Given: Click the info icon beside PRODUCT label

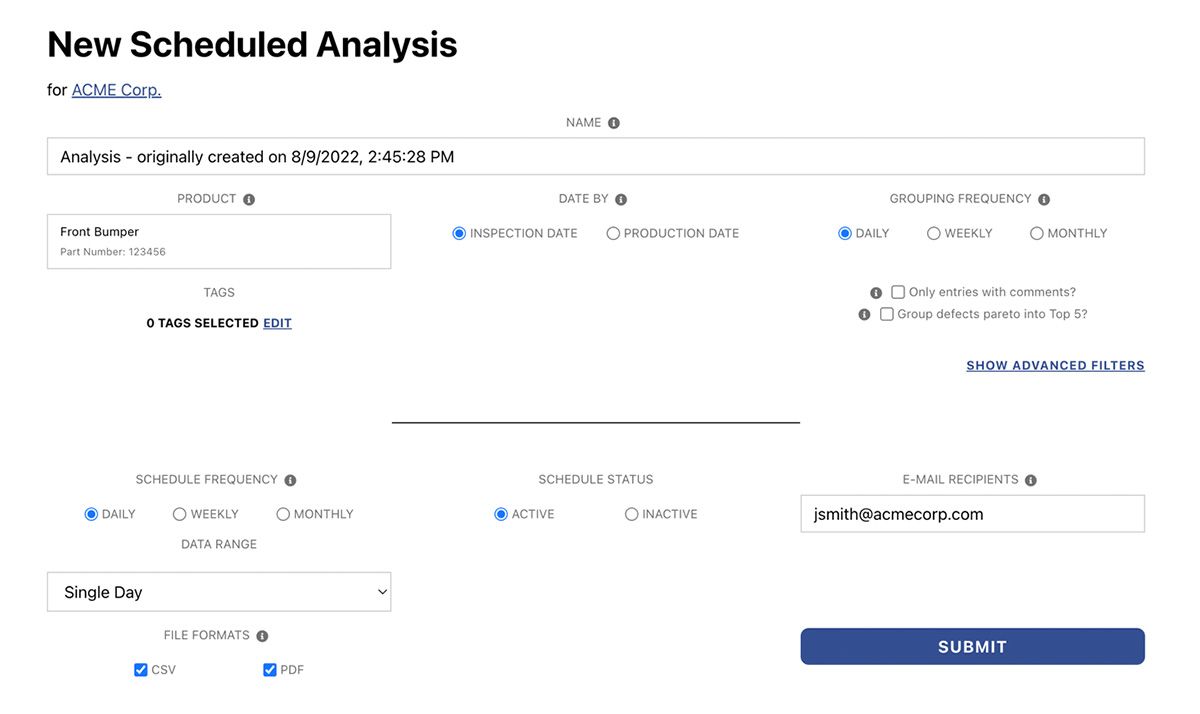Looking at the screenshot, I should click(x=249, y=199).
